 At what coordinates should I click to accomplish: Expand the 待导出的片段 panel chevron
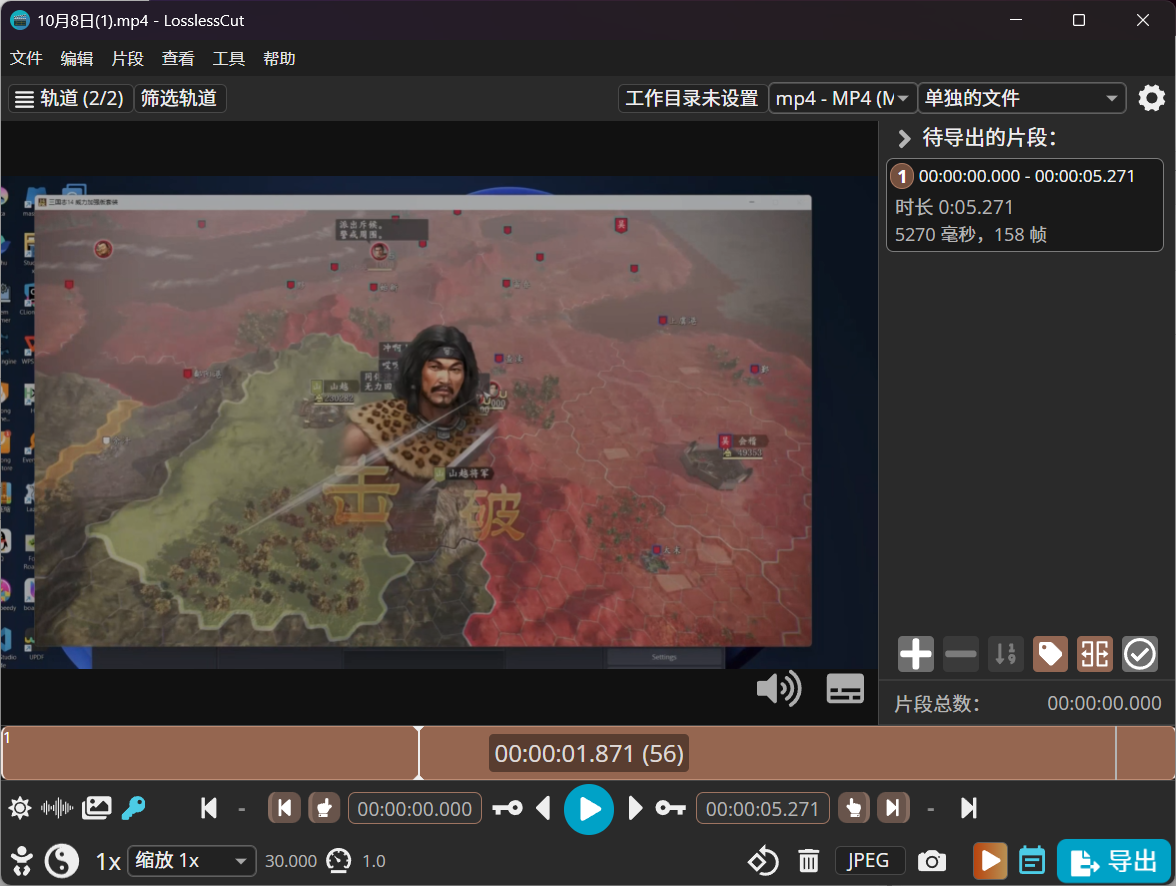point(904,138)
